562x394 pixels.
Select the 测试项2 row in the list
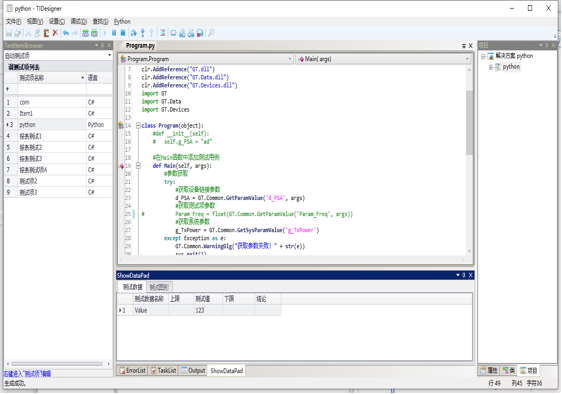[58, 181]
